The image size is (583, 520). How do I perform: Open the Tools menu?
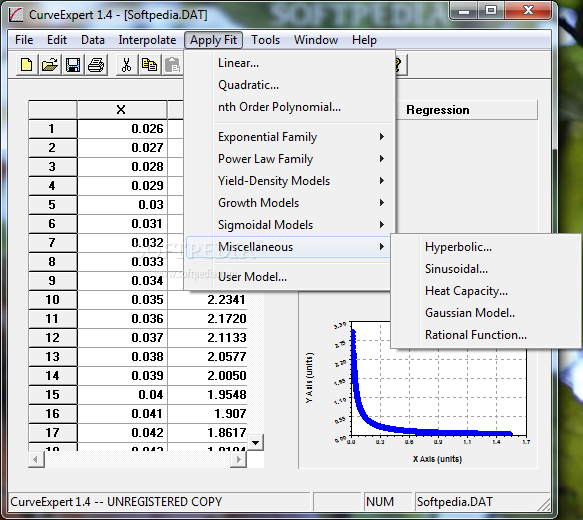point(265,40)
